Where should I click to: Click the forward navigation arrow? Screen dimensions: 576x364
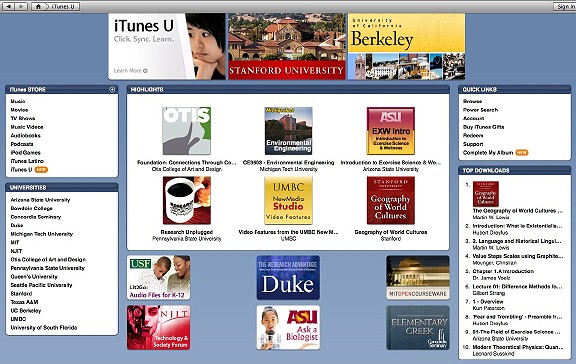click(x=21, y=6)
